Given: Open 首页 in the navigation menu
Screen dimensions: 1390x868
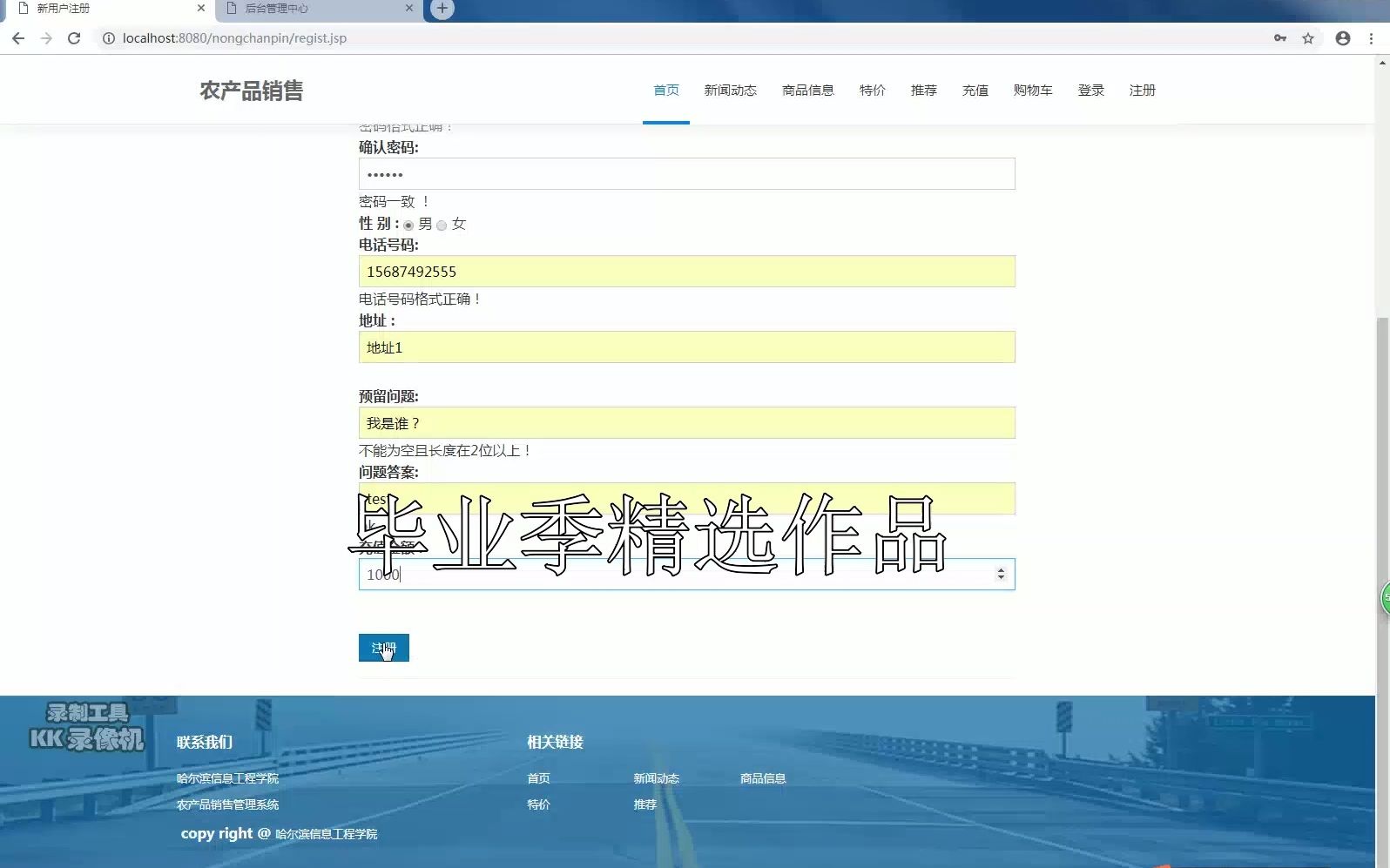Looking at the screenshot, I should tap(666, 91).
